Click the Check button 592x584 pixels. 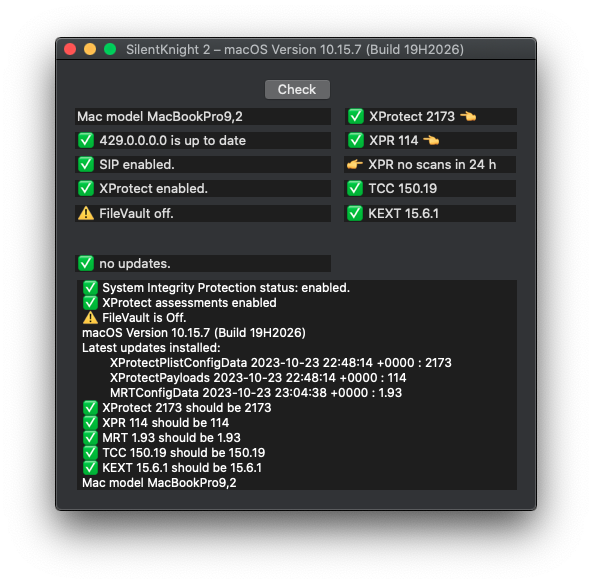point(297,89)
